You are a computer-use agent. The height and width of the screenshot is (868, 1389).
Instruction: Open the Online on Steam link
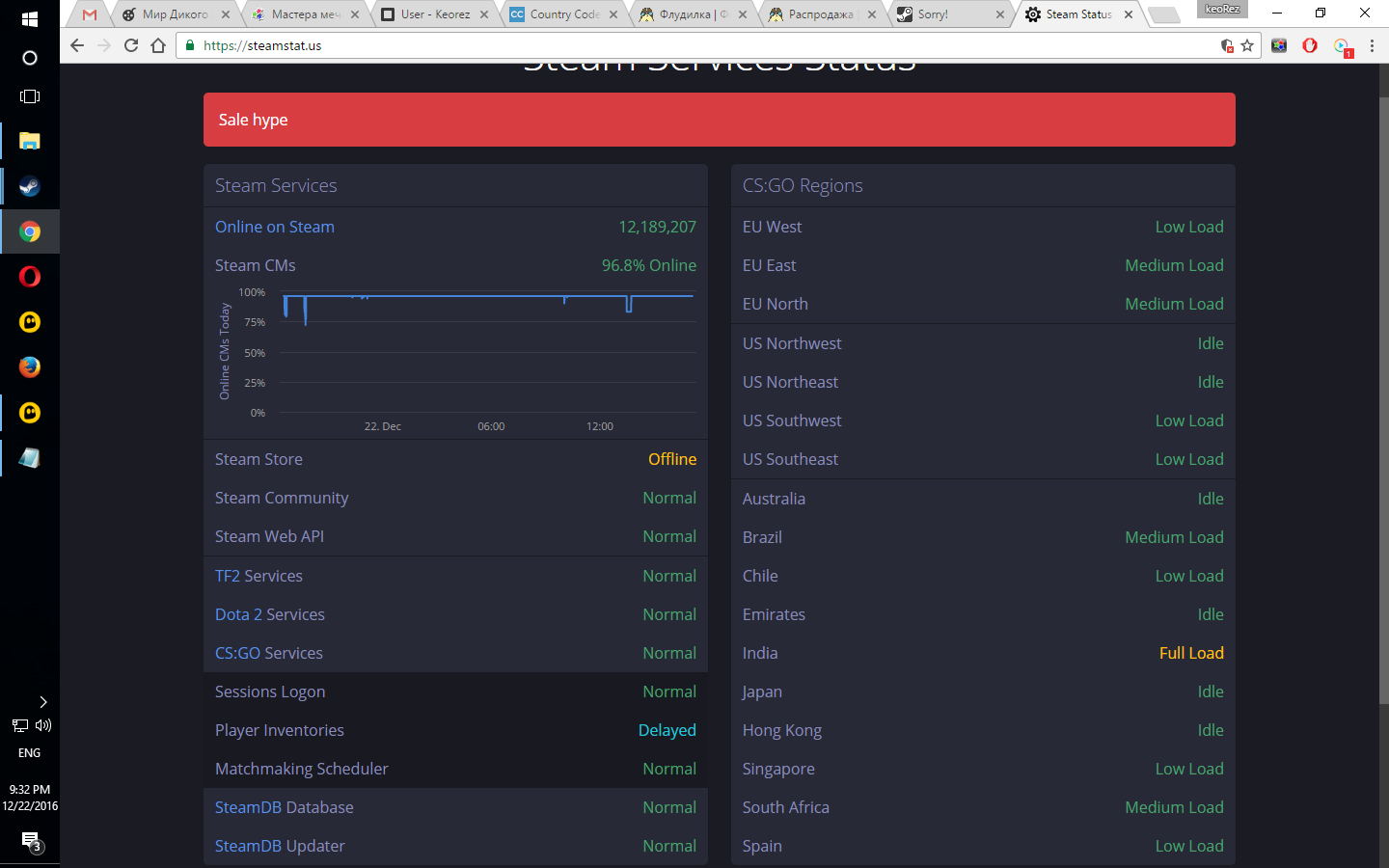pos(275,227)
